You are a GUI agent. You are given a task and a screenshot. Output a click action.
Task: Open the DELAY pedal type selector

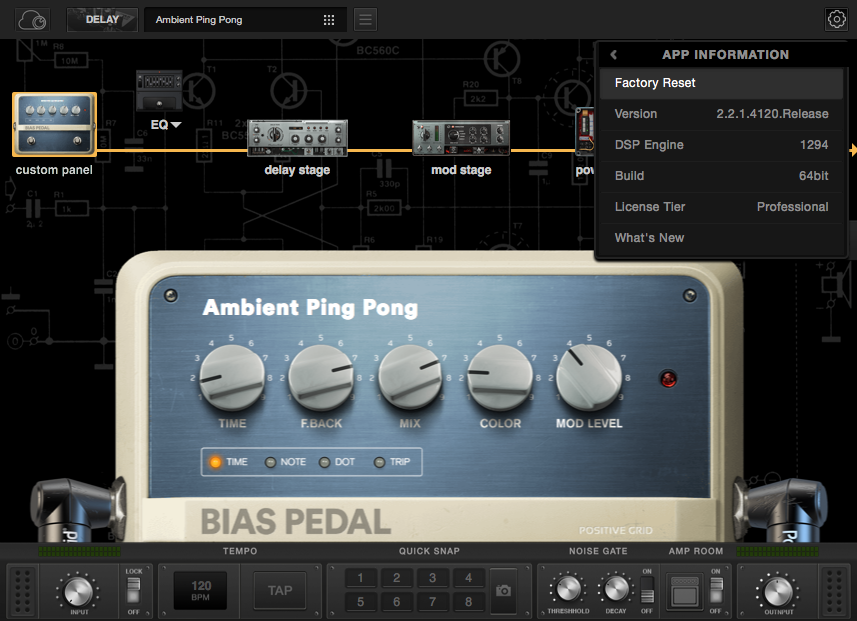pyautogui.click(x=102, y=20)
